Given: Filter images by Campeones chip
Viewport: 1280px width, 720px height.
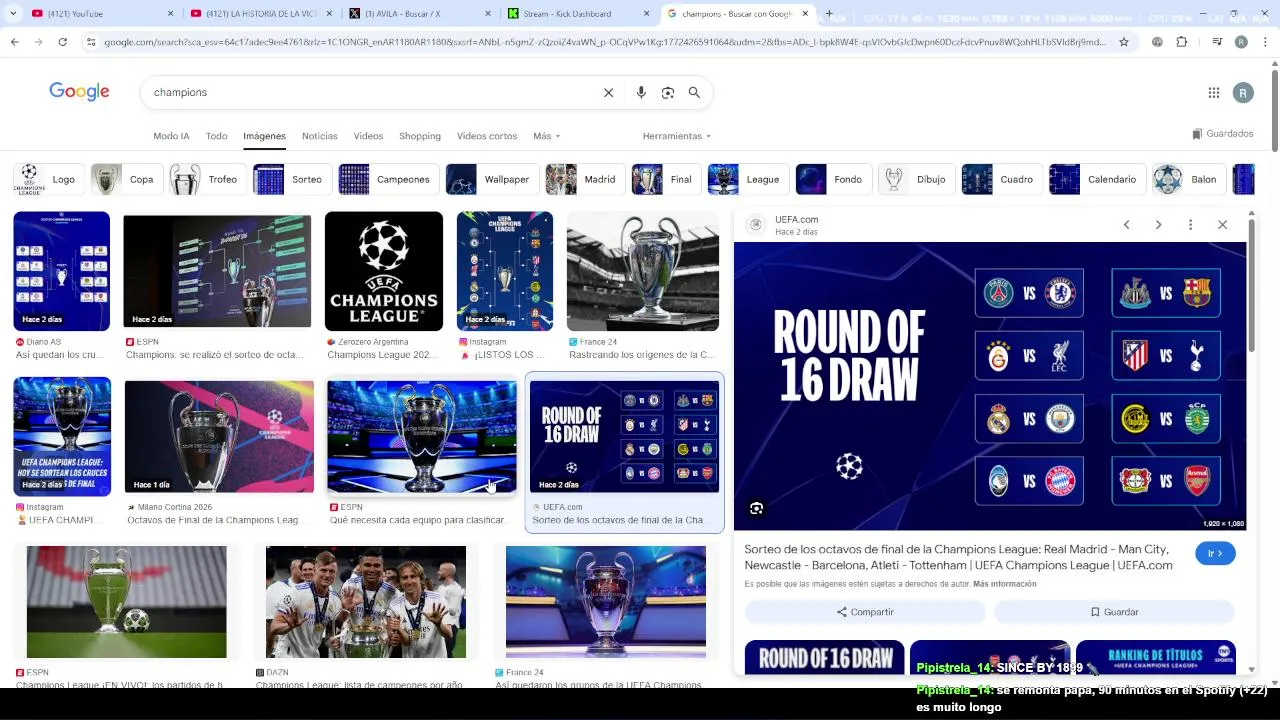Looking at the screenshot, I should click(388, 180).
